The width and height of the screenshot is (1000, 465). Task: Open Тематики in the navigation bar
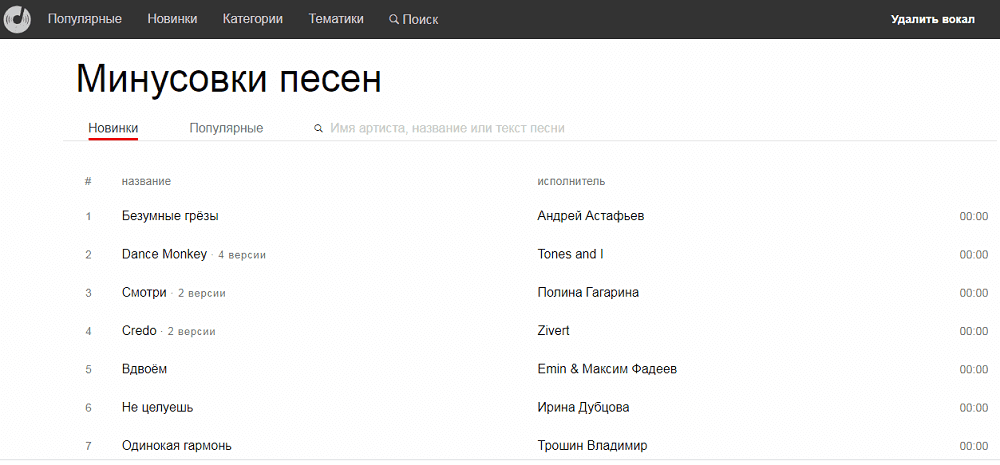click(x=336, y=19)
